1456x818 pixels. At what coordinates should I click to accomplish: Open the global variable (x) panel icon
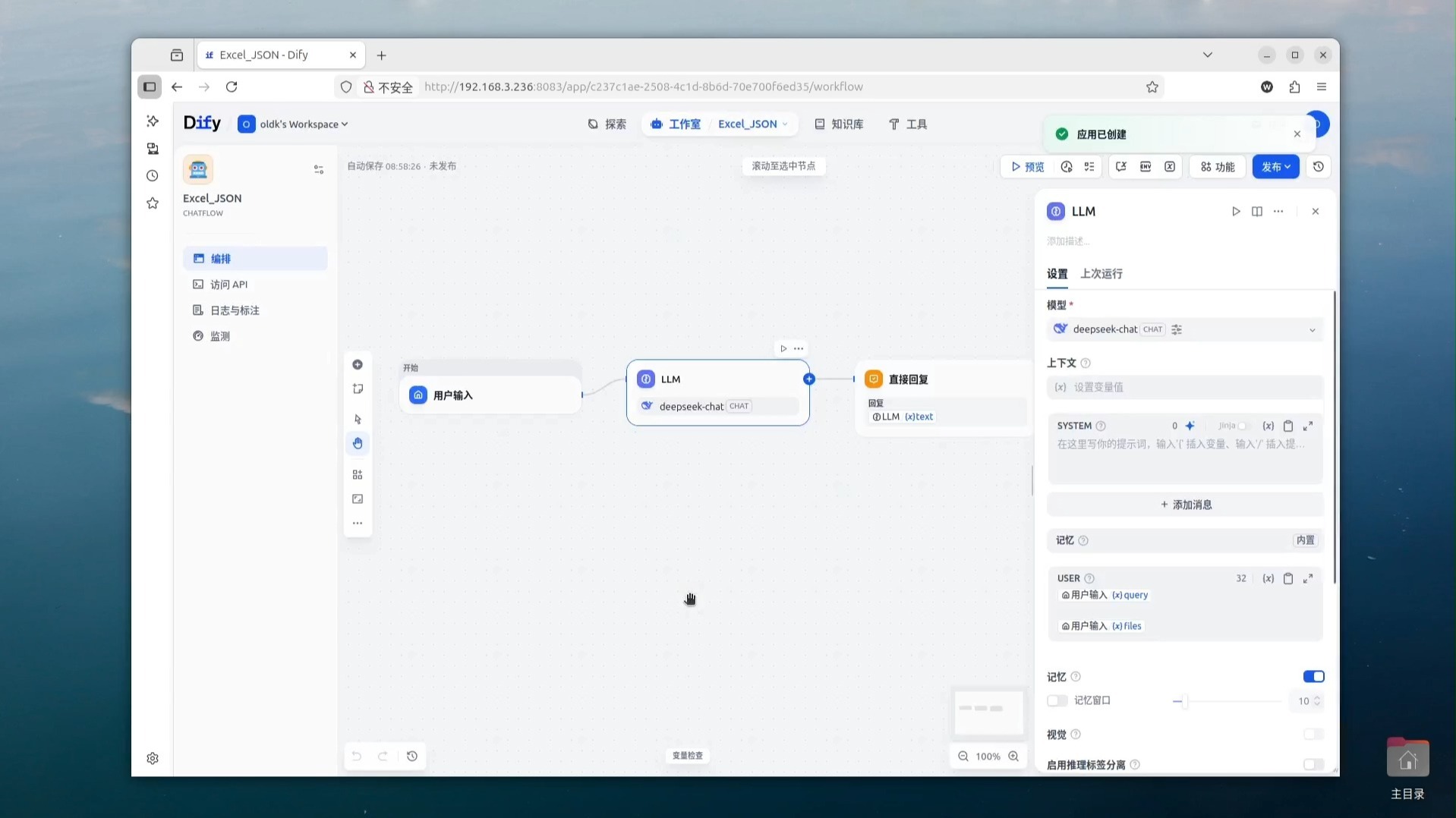pos(1170,167)
